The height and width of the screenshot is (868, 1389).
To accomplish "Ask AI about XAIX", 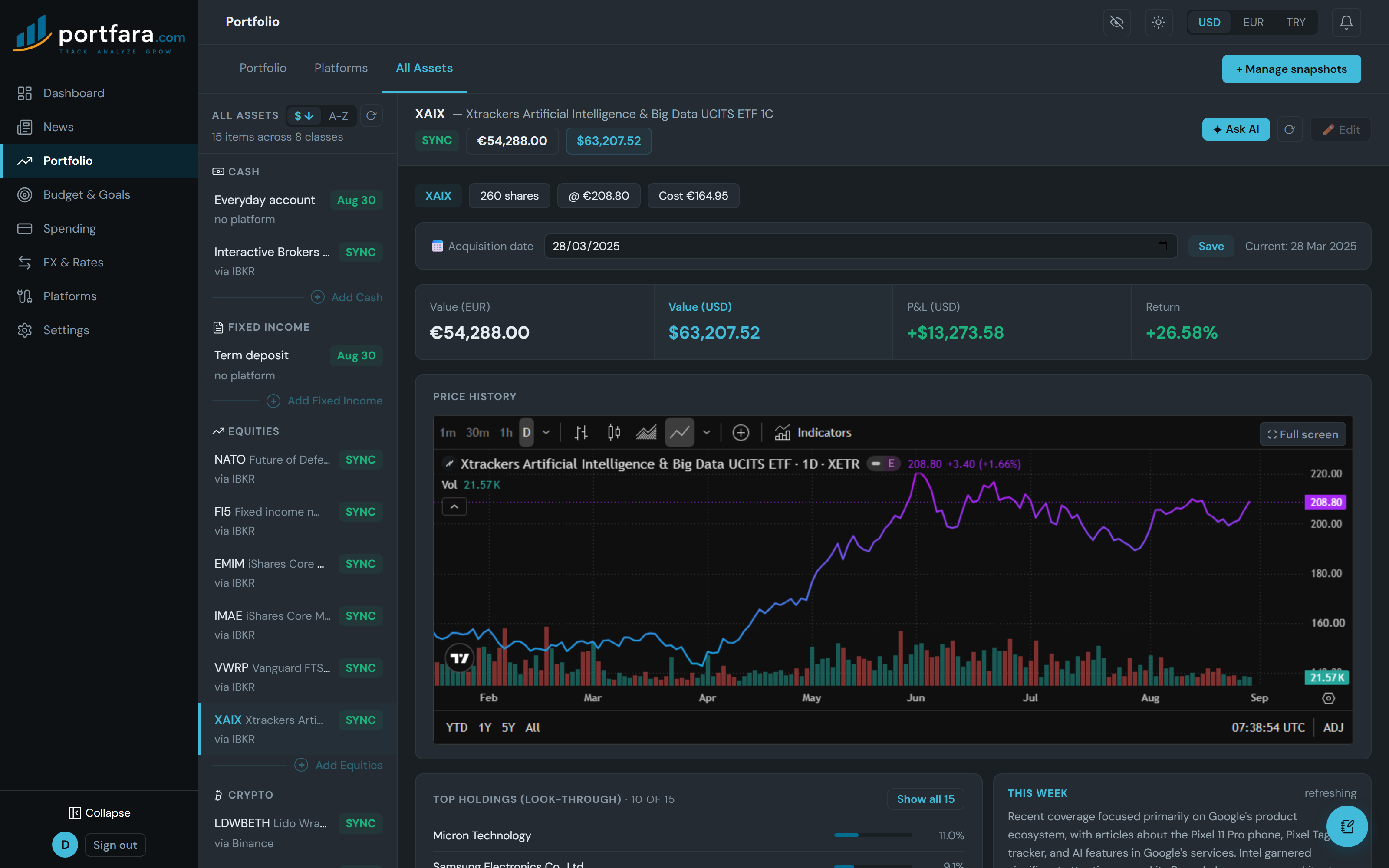I will pos(1236,130).
